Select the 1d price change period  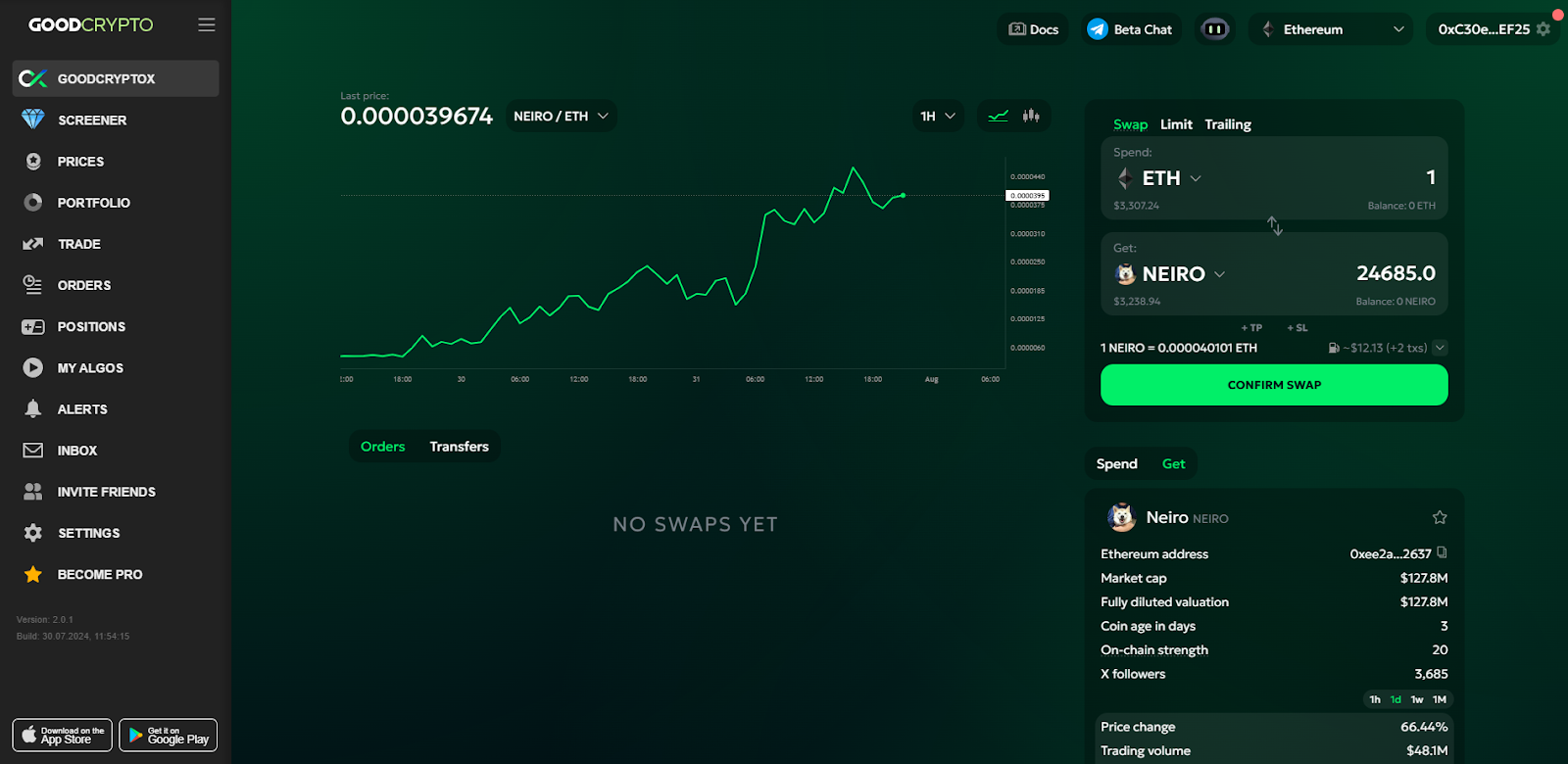1396,699
